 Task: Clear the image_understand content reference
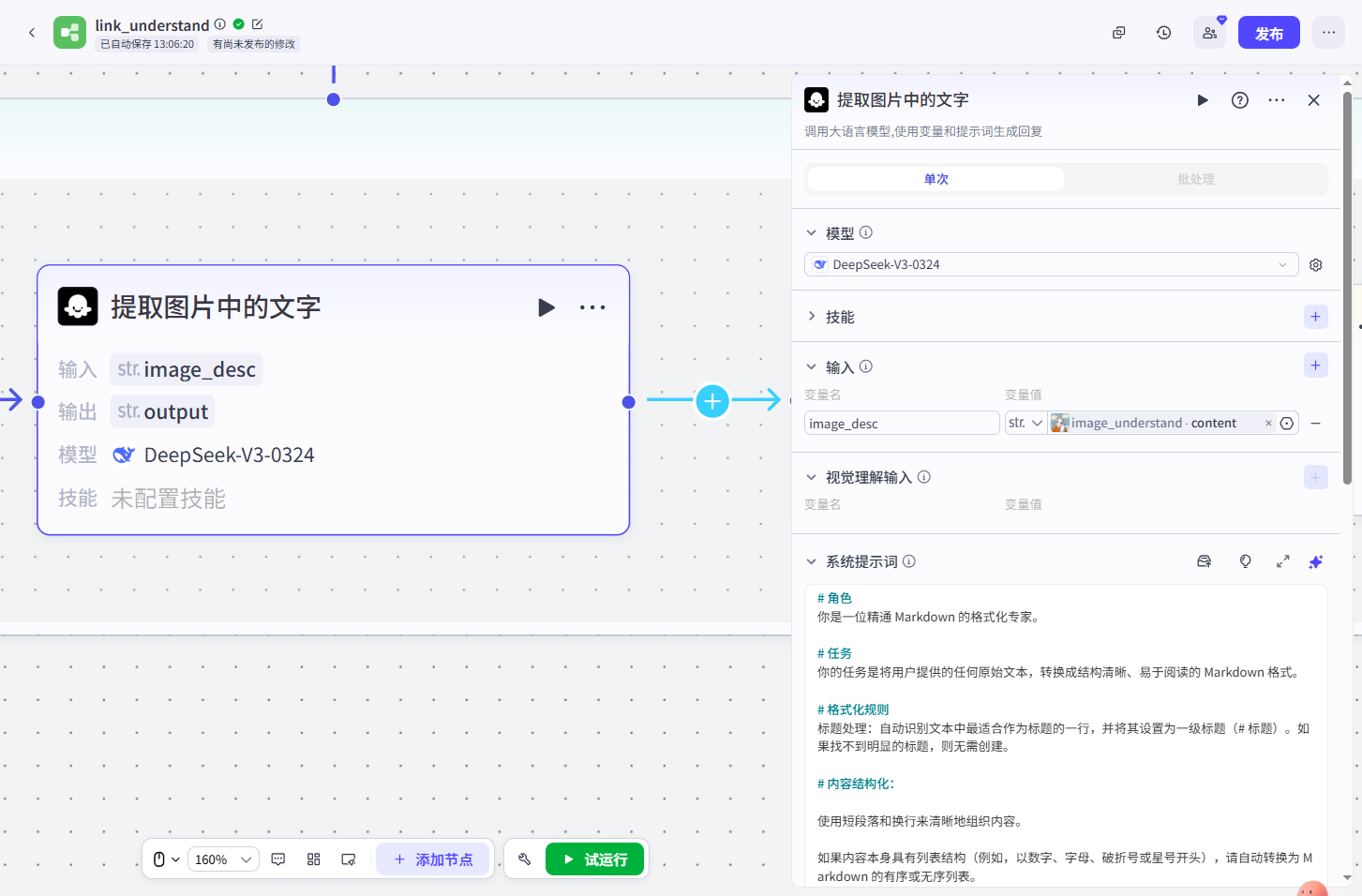click(x=1269, y=424)
